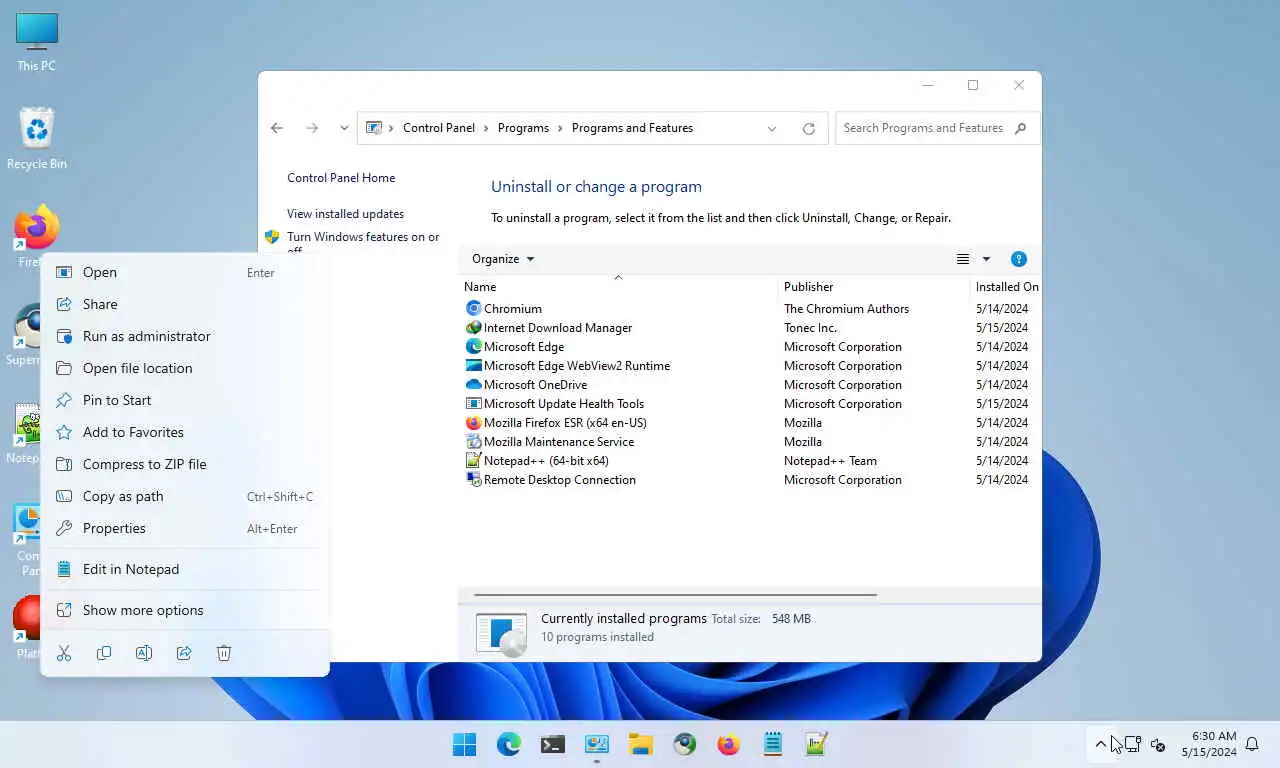The height and width of the screenshot is (768, 1280).
Task: Click the Control Panel breadcrumb
Action: 439,128
